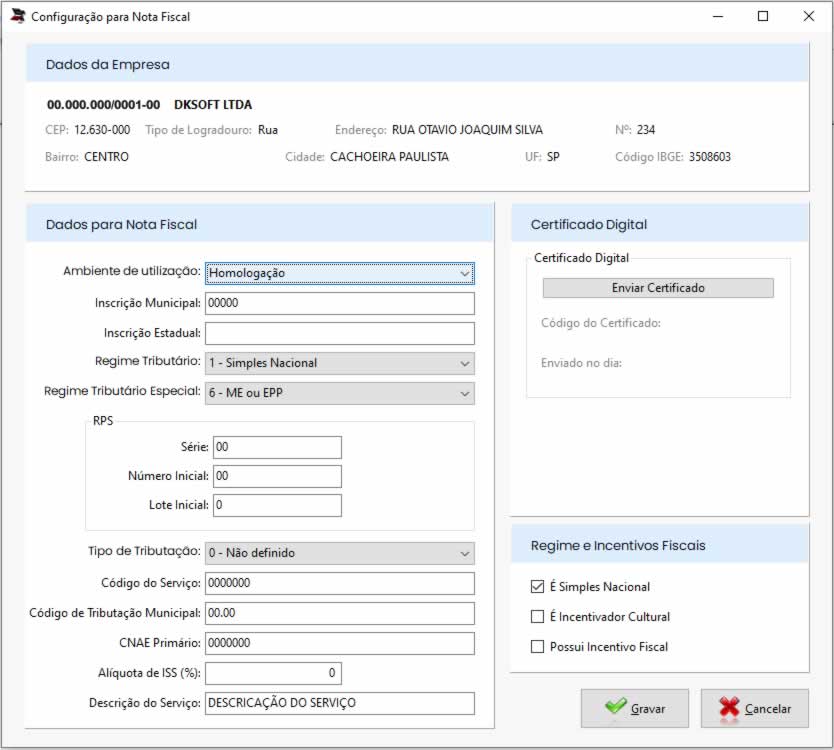Check the Possui Incentivo Fiscal option
The height and width of the screenshot is (750, 834).
click(538, 647)
